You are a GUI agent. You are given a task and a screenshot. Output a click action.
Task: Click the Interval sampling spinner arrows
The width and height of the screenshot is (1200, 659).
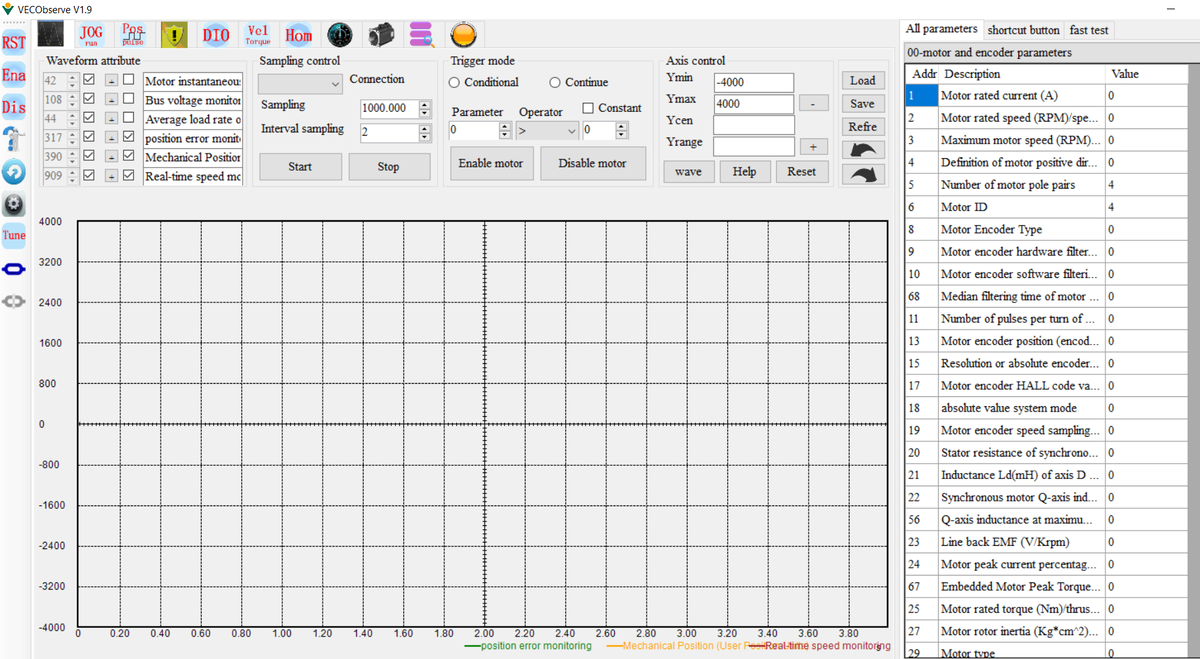click(425, 132)
